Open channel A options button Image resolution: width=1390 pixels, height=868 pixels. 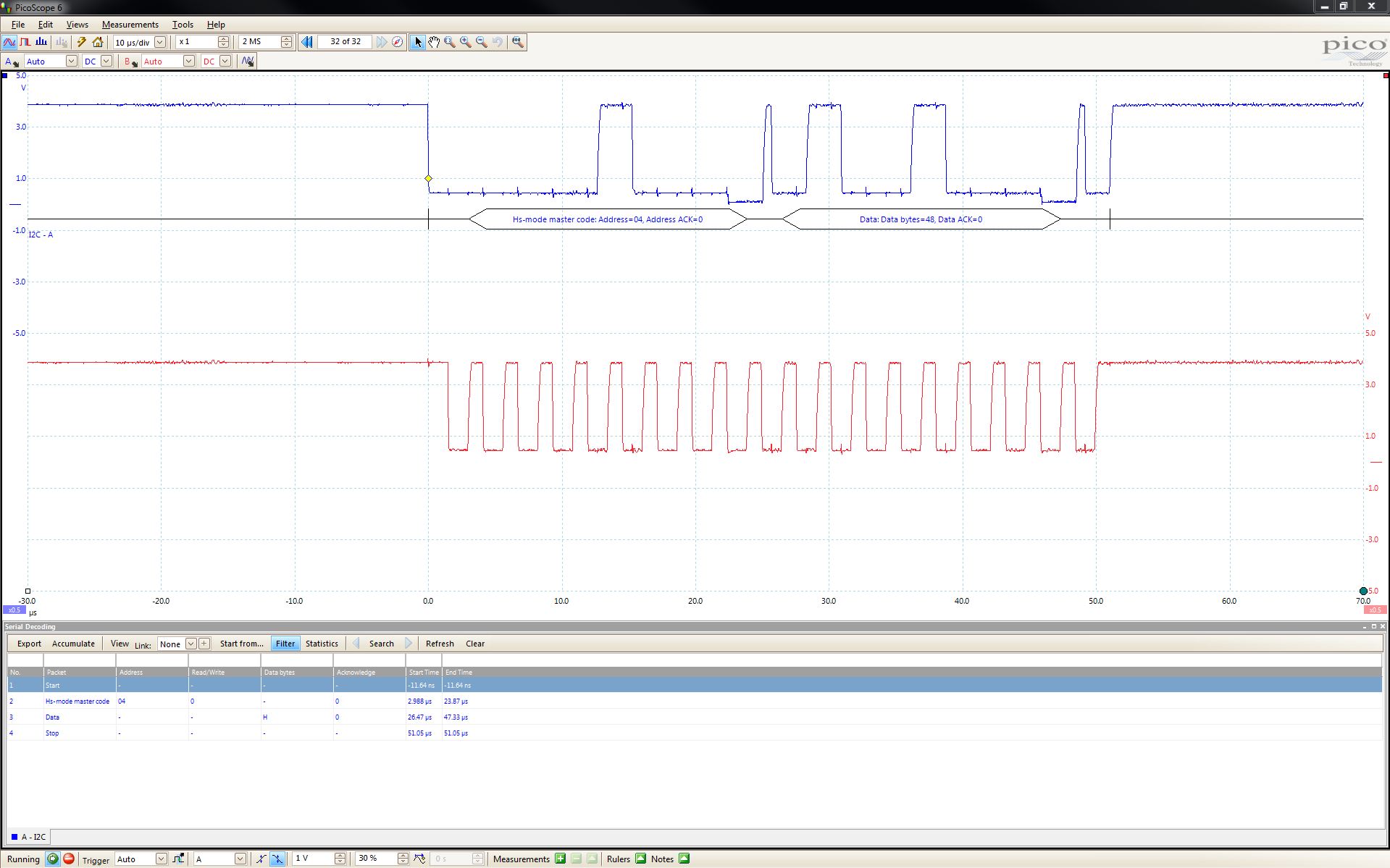pyautogui.click(x=12, y=62)
